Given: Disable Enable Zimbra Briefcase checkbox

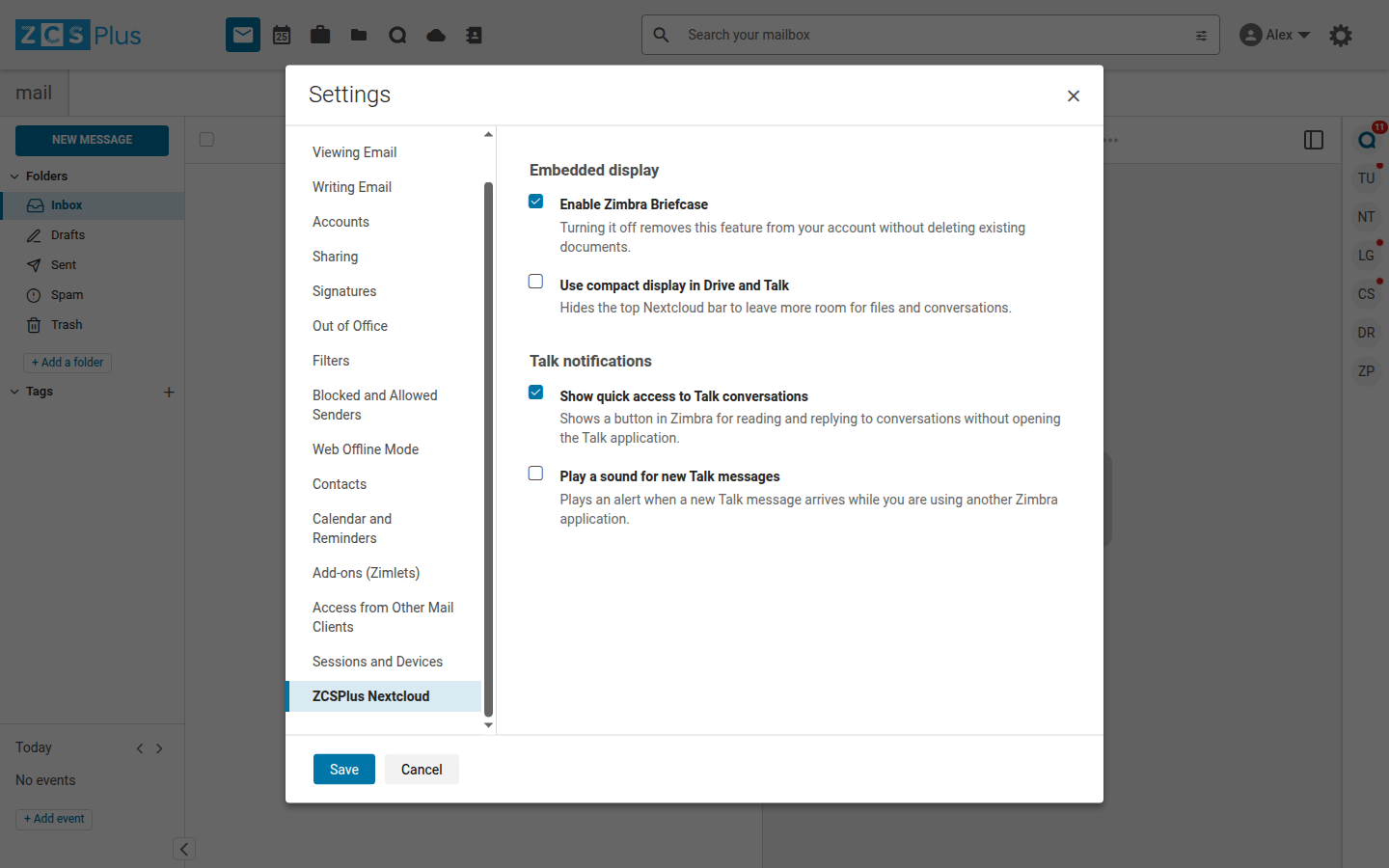Looking at the screenshot, I should (x=536, y=202).
